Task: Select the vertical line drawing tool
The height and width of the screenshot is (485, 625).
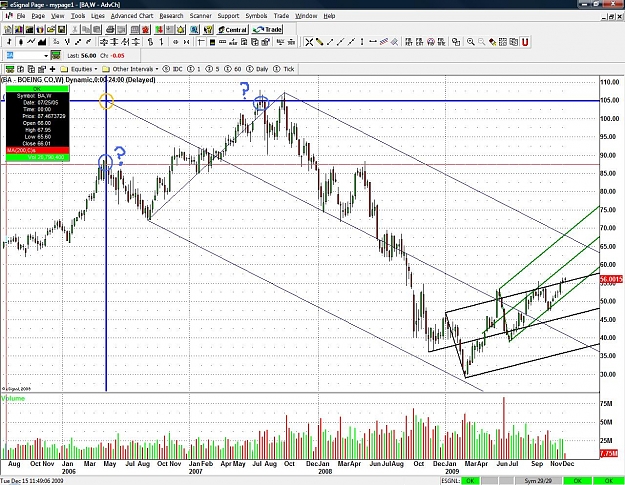Action: tap(362, 42)
